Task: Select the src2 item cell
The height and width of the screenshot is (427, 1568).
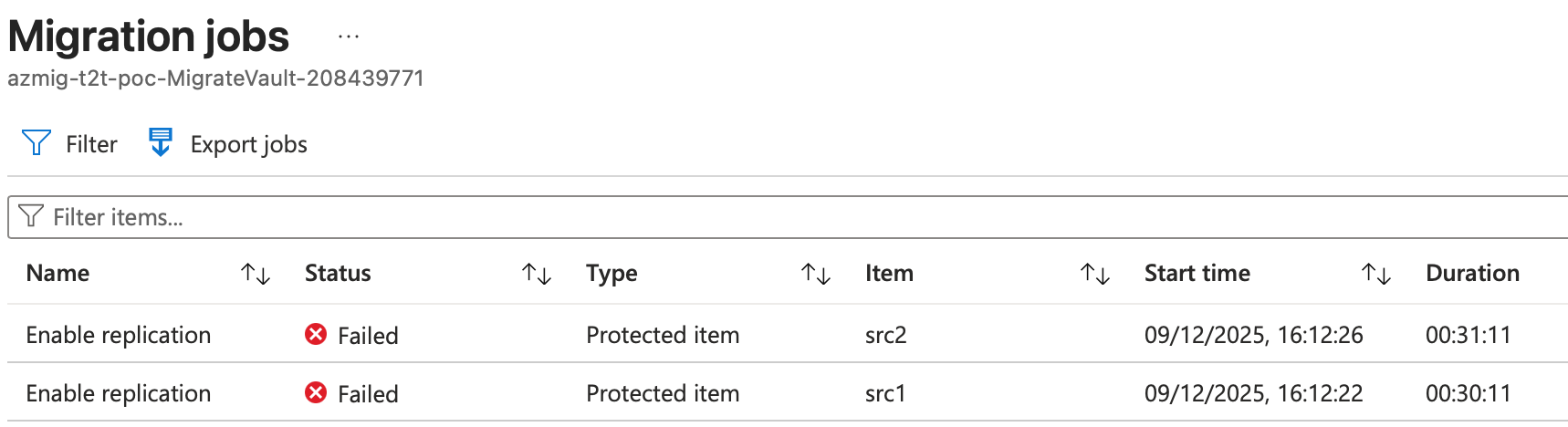Action: pos(885,335)
